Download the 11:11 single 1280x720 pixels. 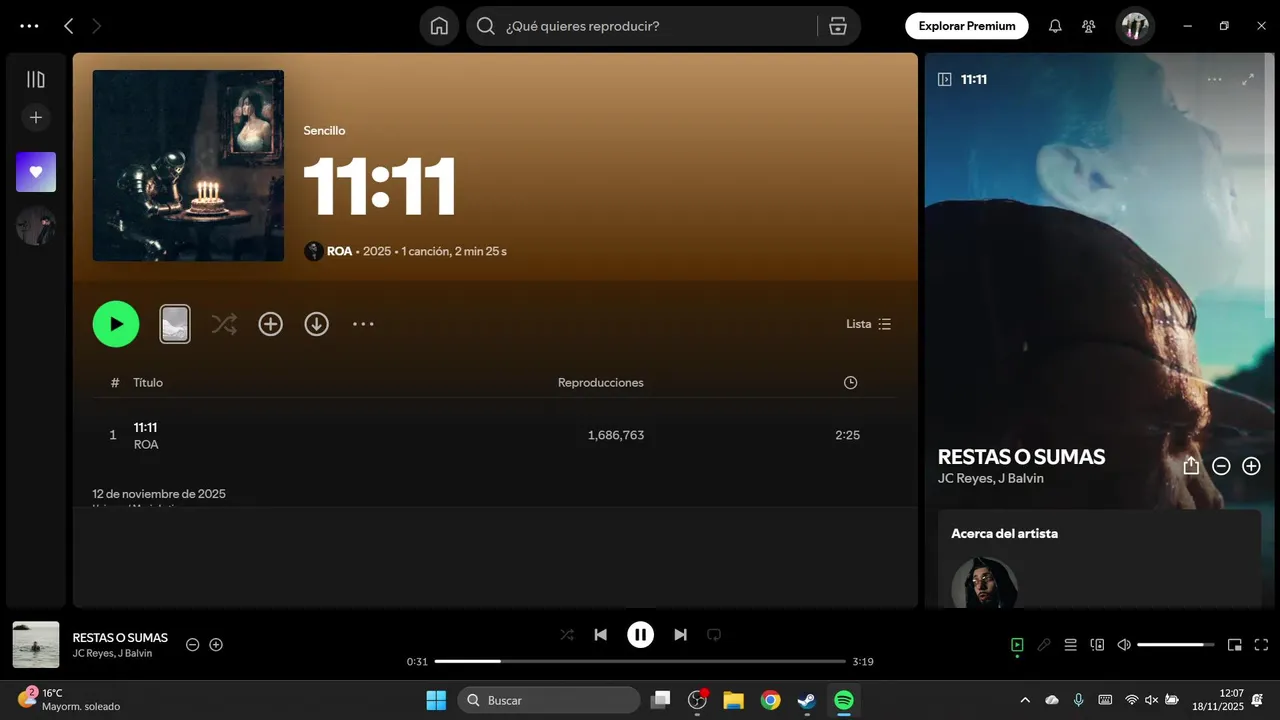tap(317, 324)
